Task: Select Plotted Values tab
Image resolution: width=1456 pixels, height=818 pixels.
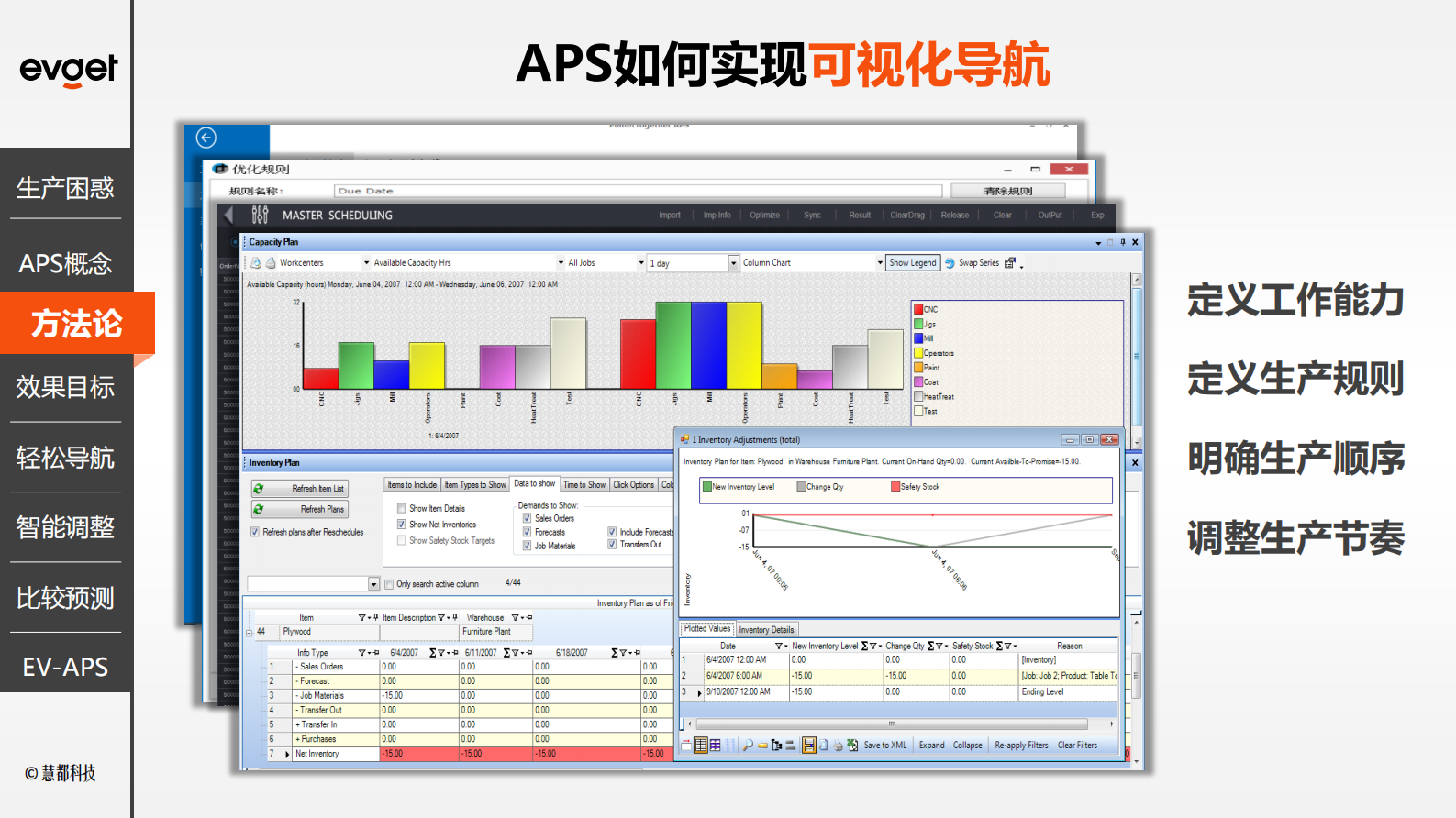Action: (707, 628)
